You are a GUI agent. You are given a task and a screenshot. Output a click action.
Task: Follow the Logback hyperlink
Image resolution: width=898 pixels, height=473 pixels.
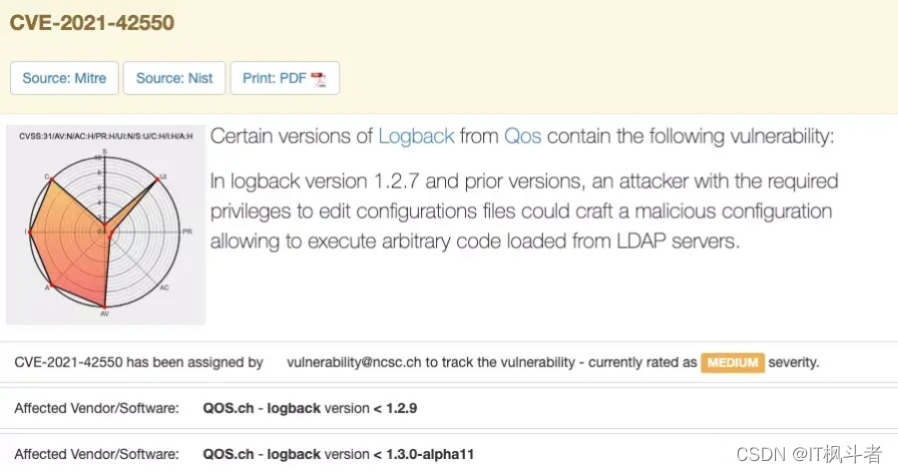coord(416,136)
